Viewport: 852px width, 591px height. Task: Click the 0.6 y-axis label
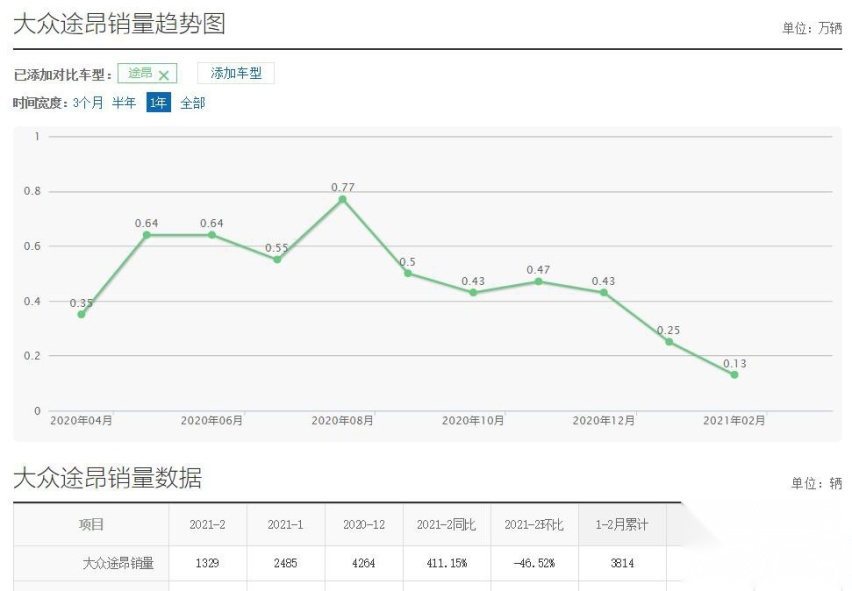click(x=32, y=246)
